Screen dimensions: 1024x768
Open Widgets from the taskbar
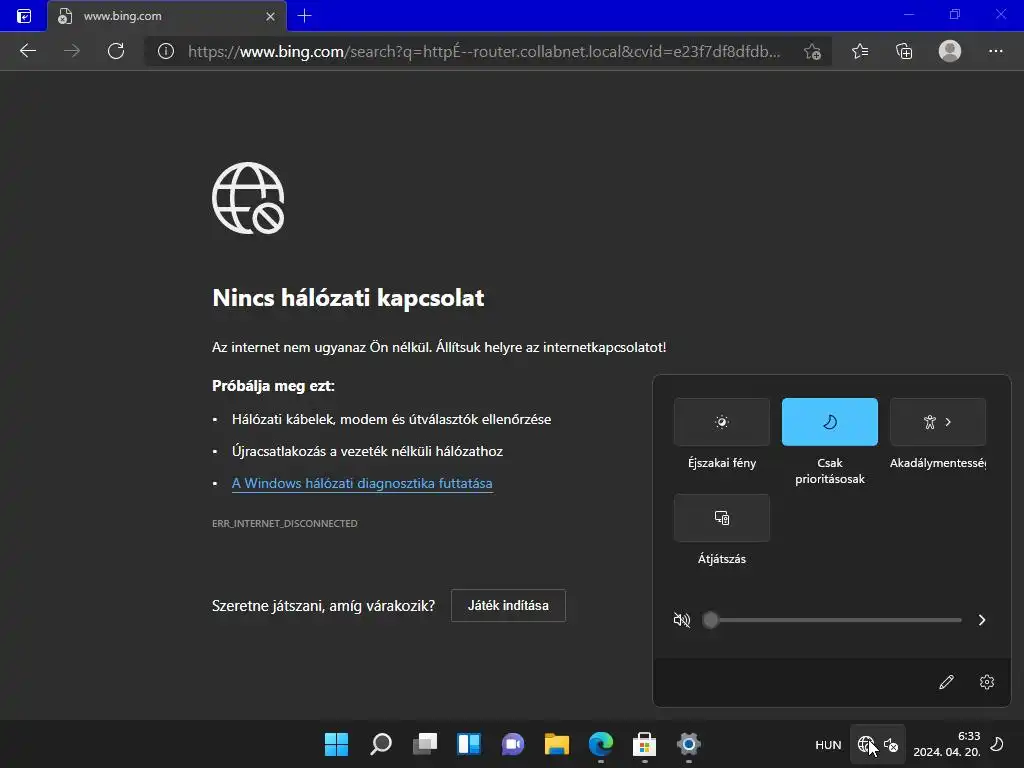click(469, 744)
